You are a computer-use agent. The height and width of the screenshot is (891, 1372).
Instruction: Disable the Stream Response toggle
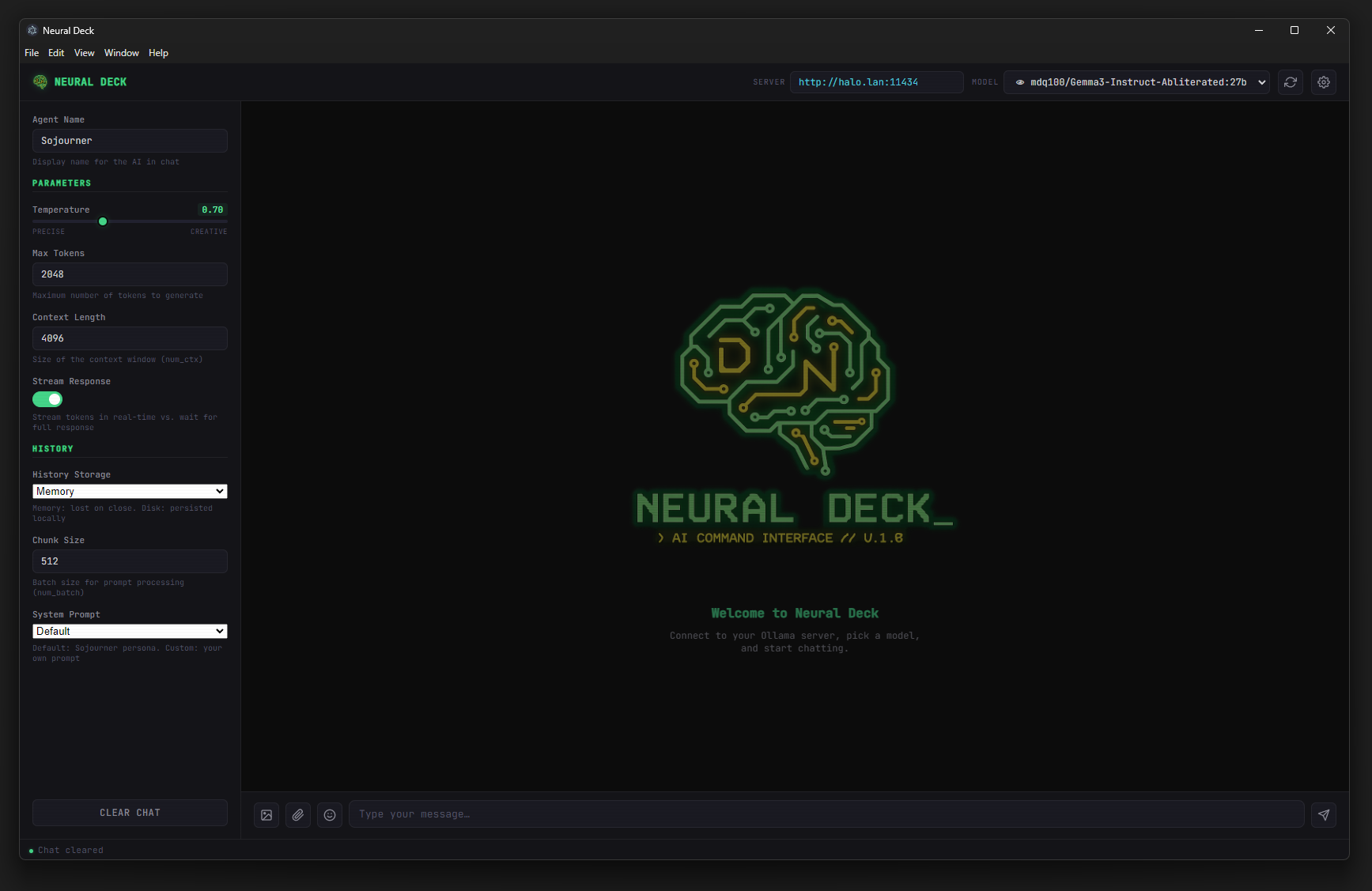click(x=47, y=399)
